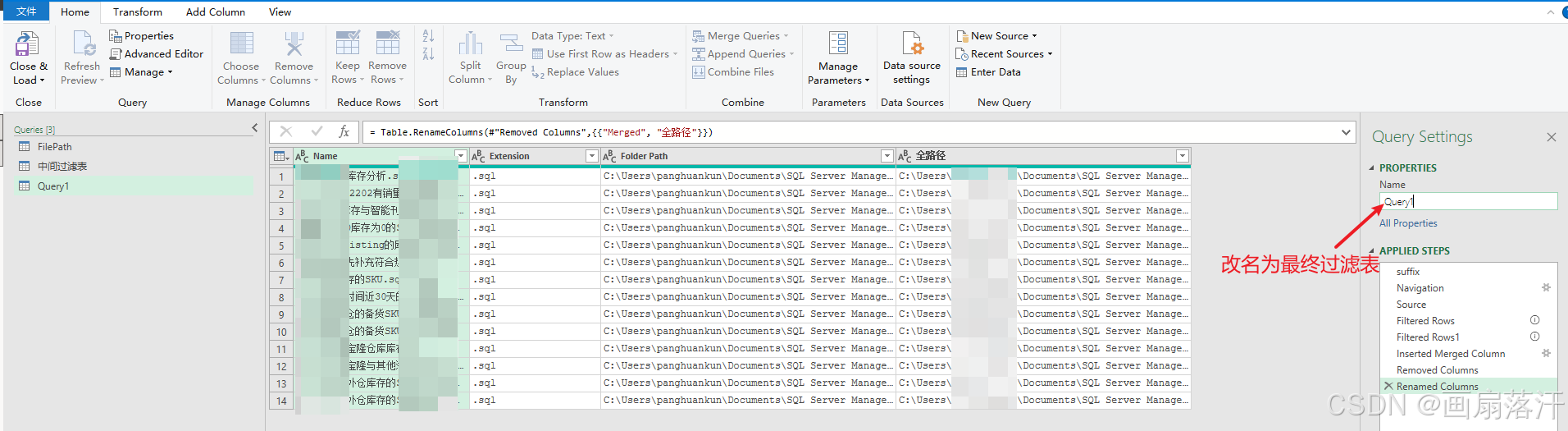1568x431 pixels.
Task: Click the Refresh Preview icon
Action: coord(83,44)
